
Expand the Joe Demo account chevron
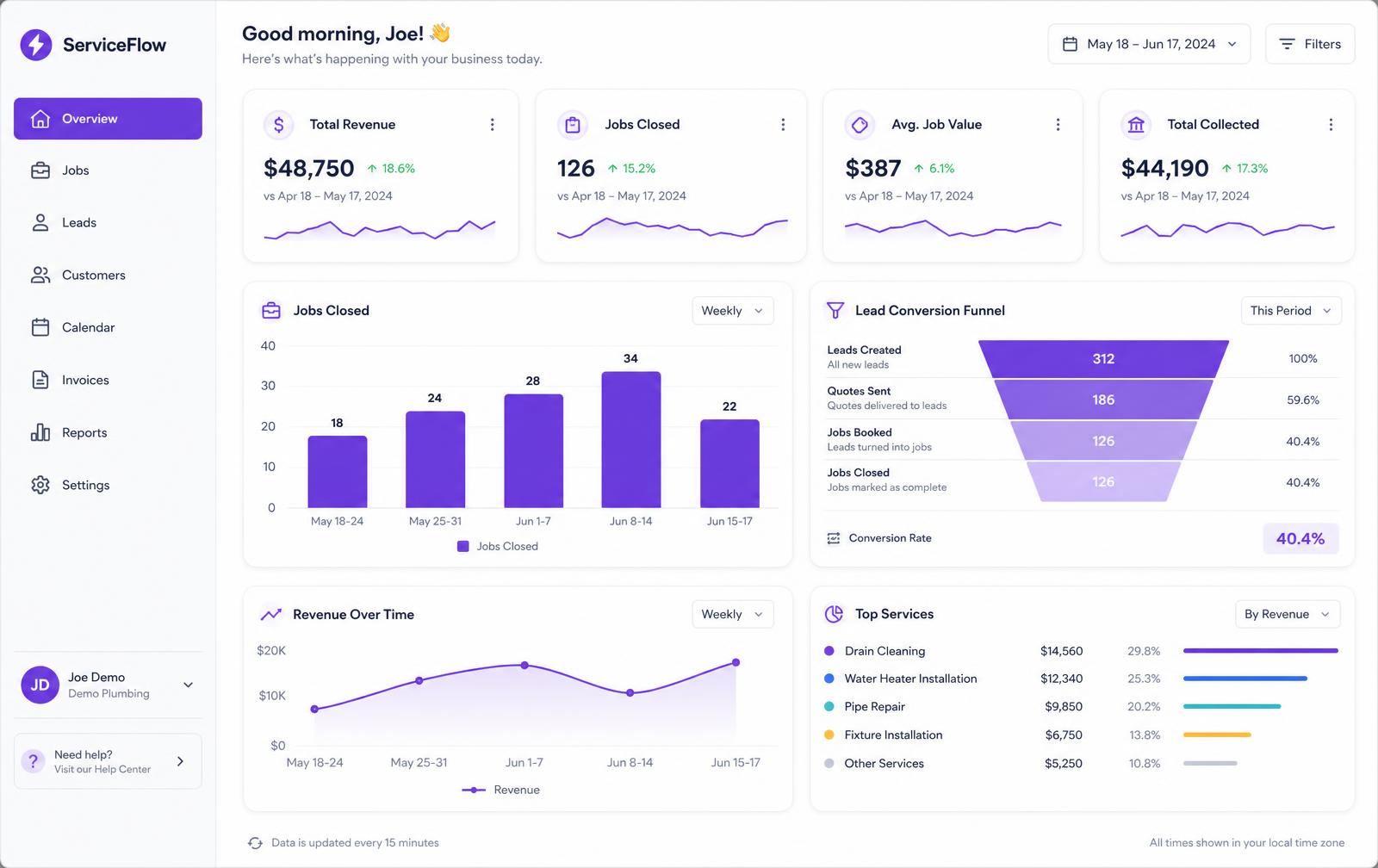click(x=188, y=685)
